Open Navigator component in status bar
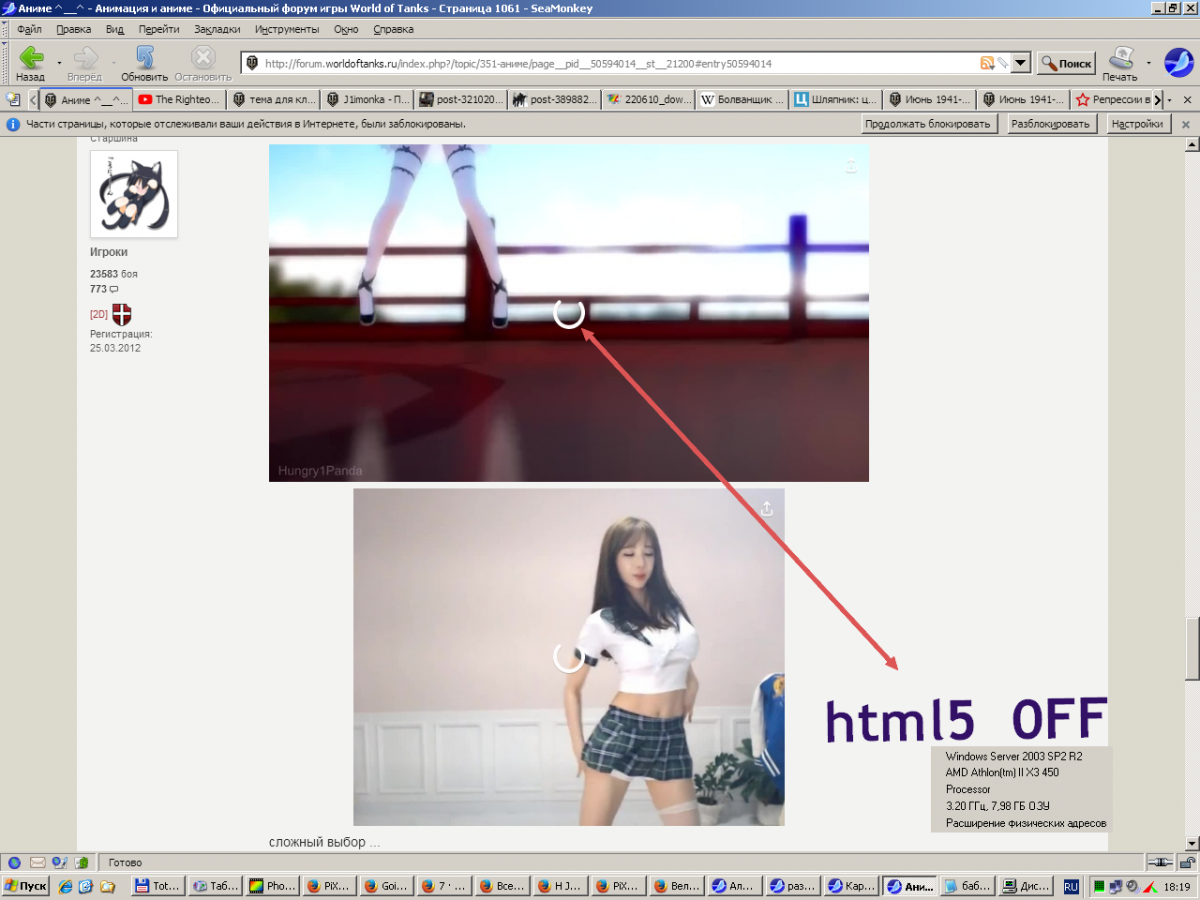The height and width of the screenshot is (900, 1200). tap(14, 862)
